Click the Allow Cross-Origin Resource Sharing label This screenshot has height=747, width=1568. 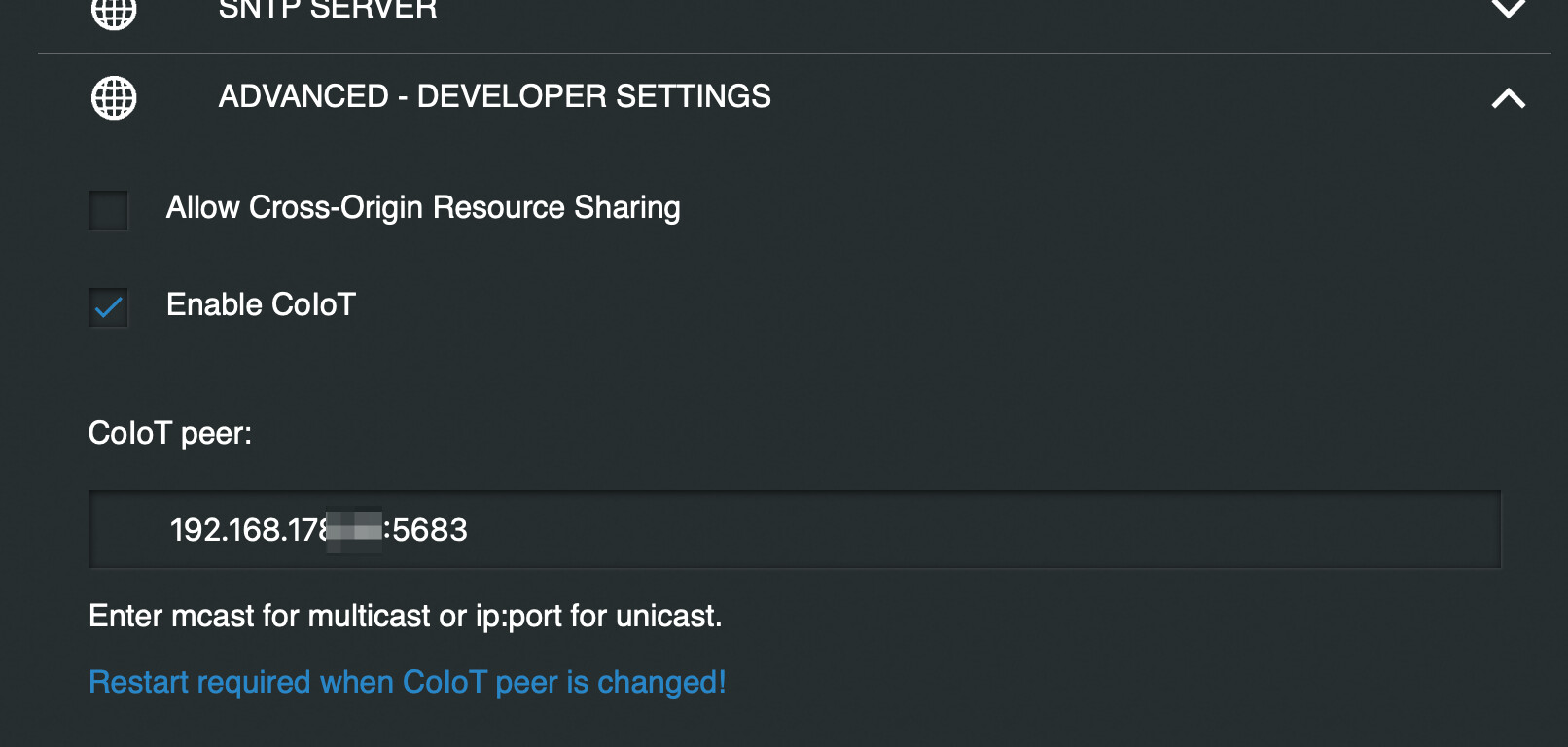[x=423, y=207]
